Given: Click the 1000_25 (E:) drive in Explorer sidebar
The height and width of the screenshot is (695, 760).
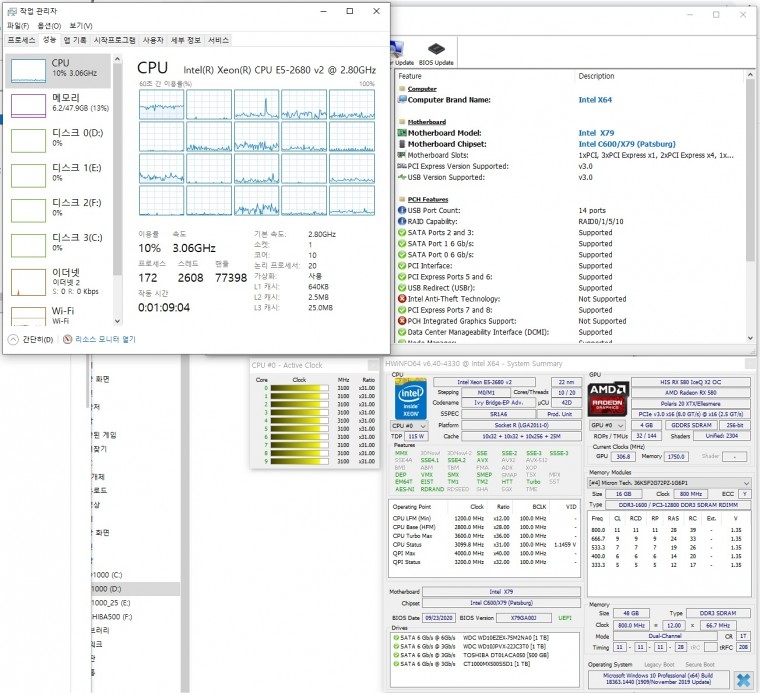Looking at the screenshot, I should coord(111,603).
